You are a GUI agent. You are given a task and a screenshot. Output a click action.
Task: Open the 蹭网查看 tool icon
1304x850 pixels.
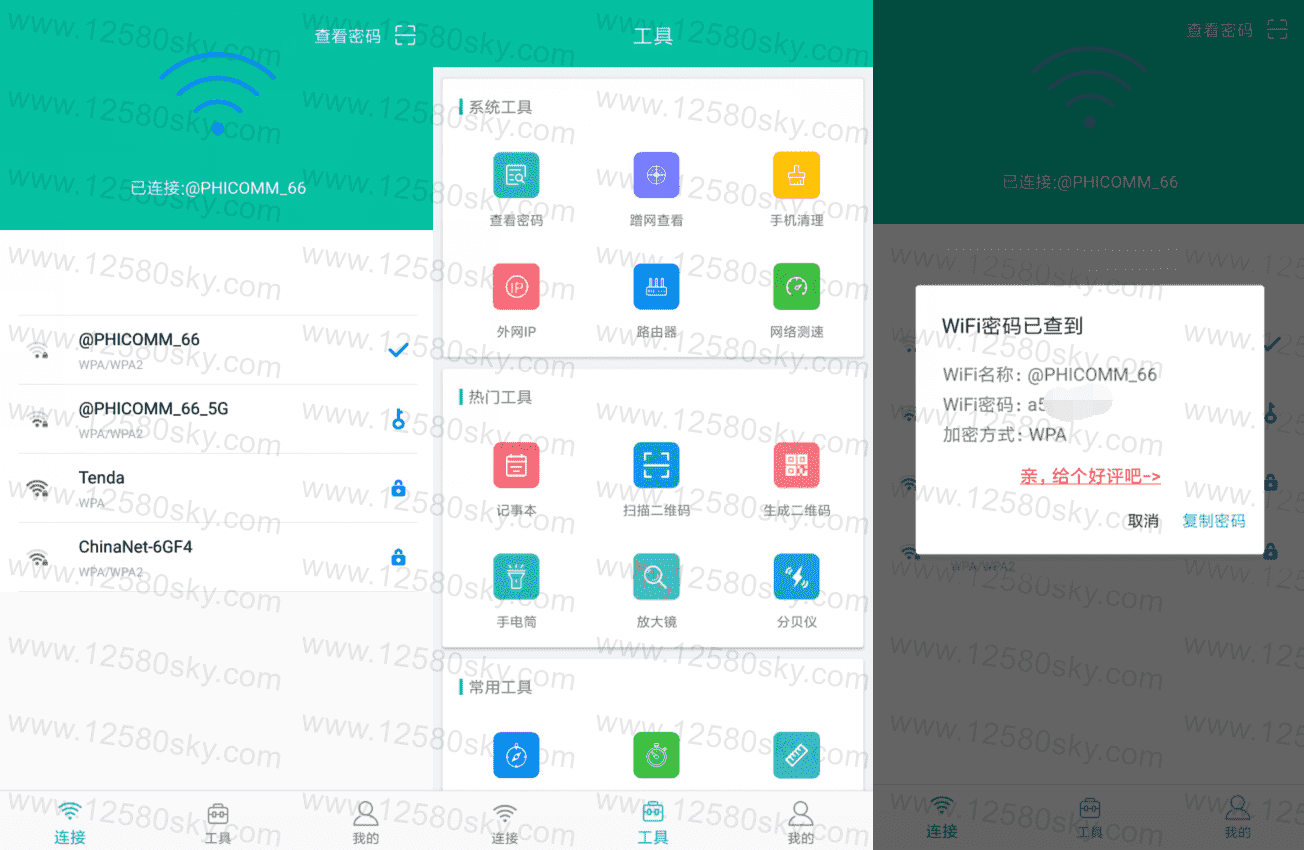[x=656, y=175]
